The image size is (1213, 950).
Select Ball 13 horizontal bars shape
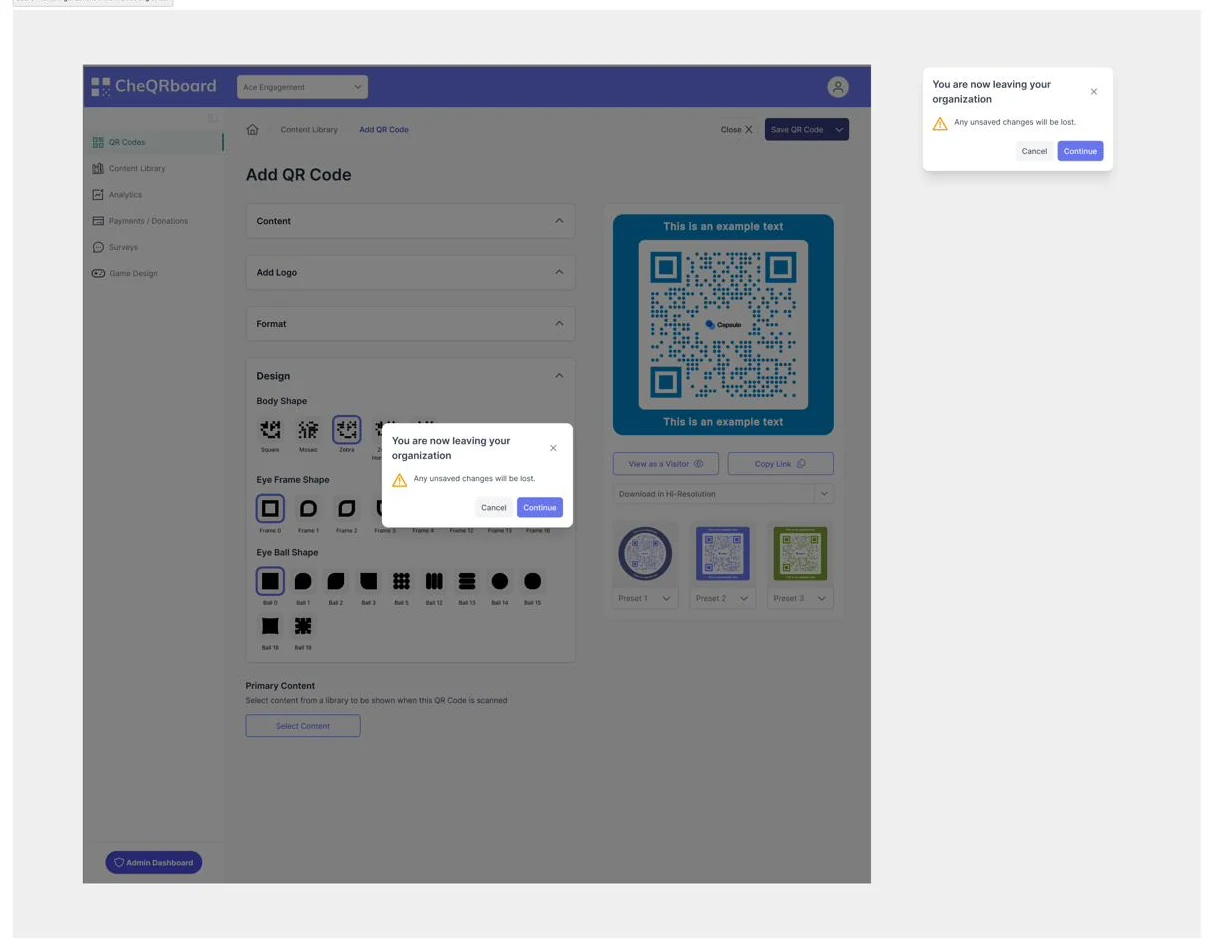tap(467, 581)
